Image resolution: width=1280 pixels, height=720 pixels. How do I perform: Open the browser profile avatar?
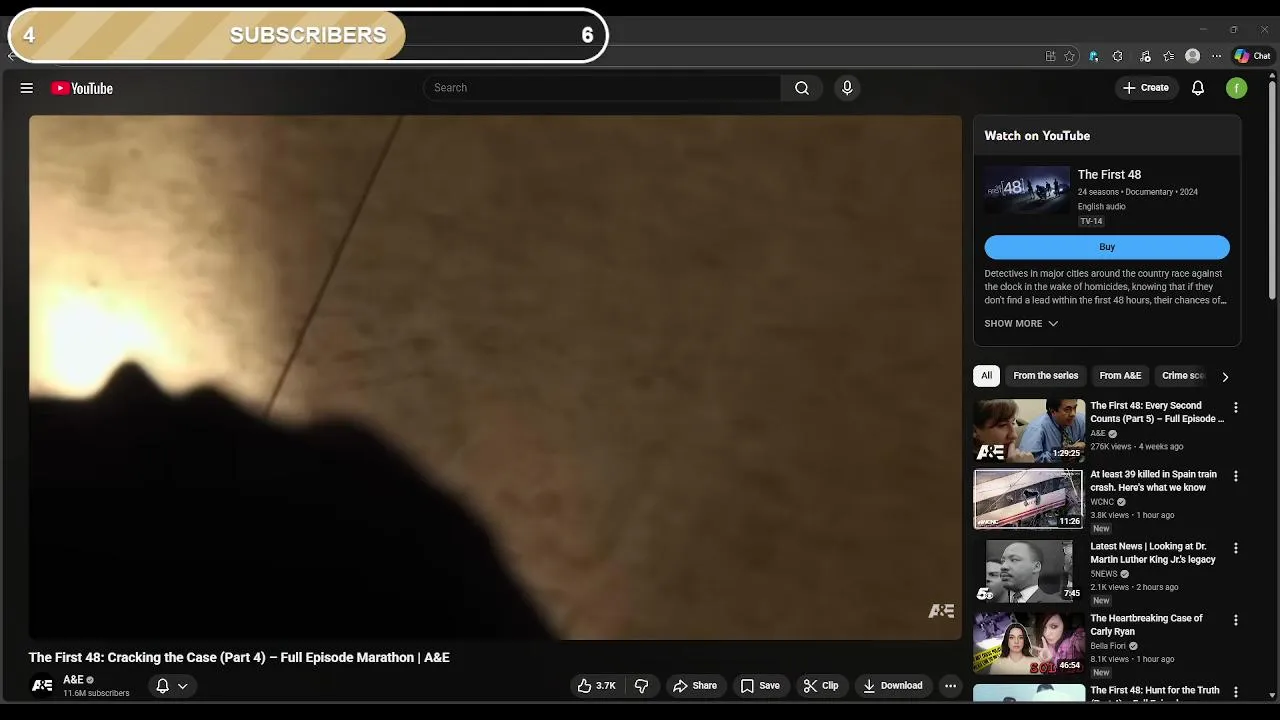pos(1192,56)
